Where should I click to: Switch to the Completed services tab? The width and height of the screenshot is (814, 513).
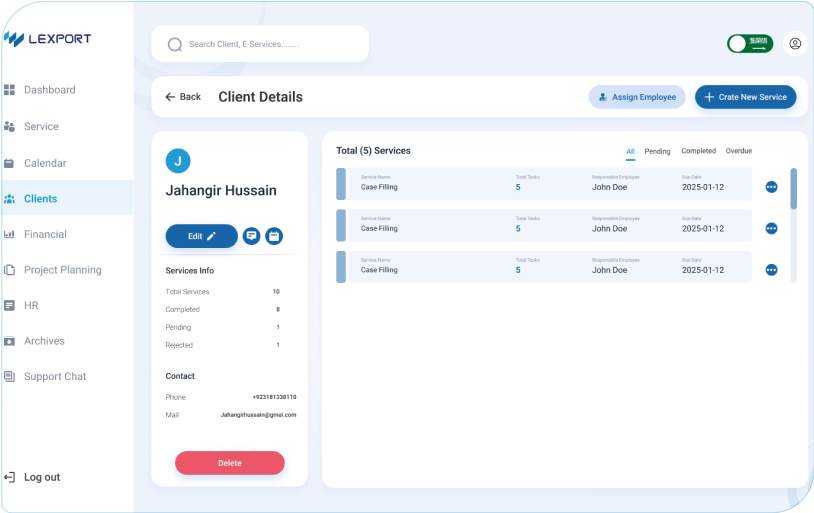pos(698,151)
